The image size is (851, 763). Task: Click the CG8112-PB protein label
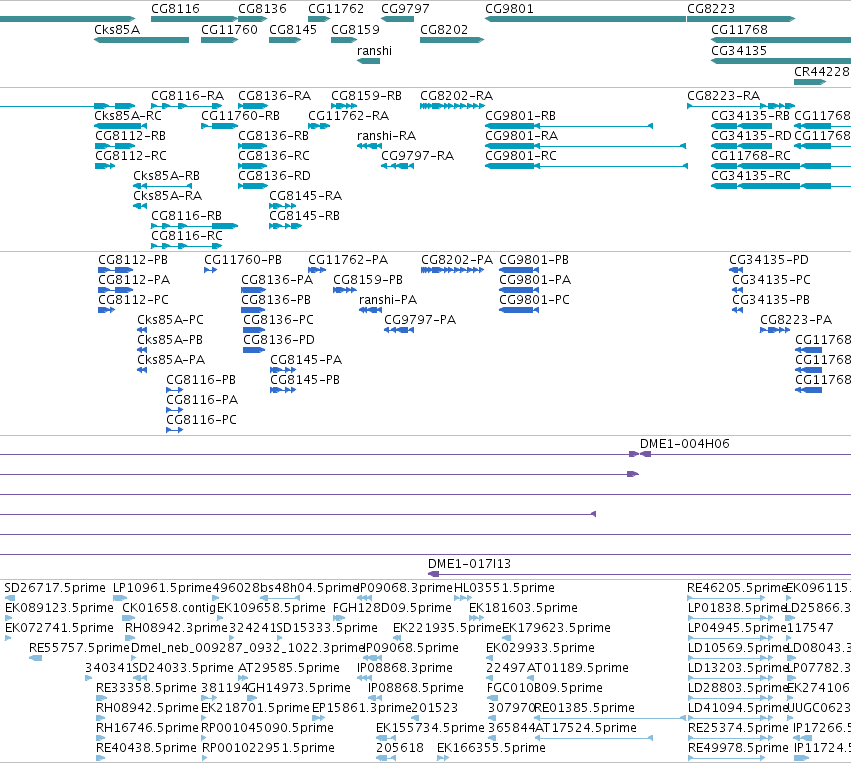coord(133,260)
